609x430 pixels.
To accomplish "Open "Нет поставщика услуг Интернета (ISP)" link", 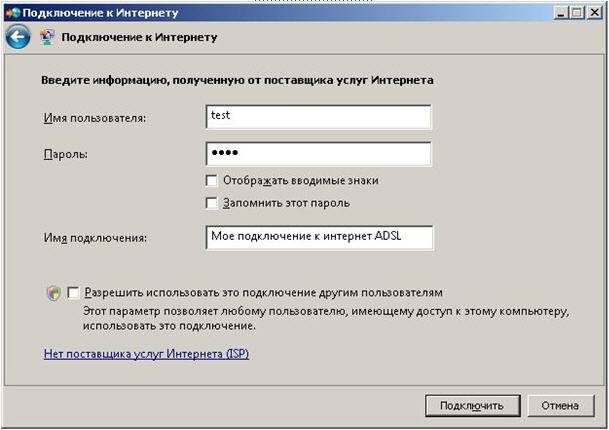I will (x=146, y=354).
